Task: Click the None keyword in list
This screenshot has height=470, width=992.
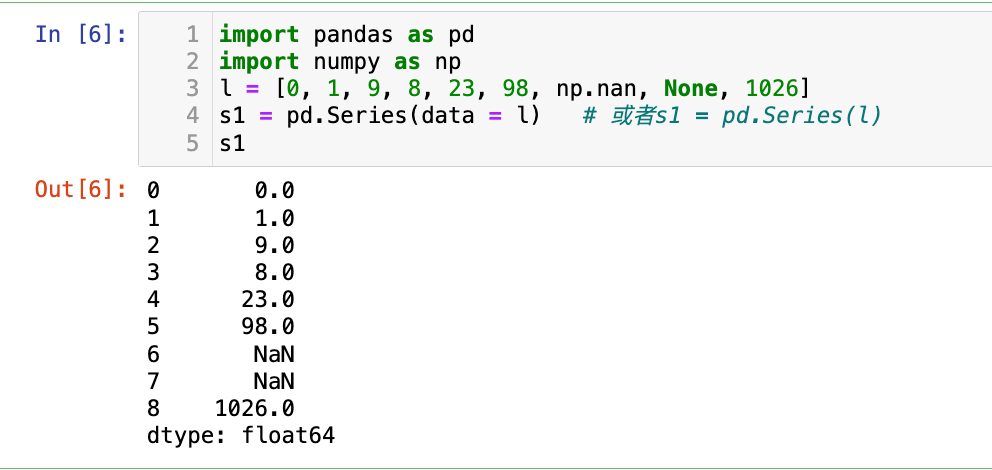Action: click(x=697, y=89)
